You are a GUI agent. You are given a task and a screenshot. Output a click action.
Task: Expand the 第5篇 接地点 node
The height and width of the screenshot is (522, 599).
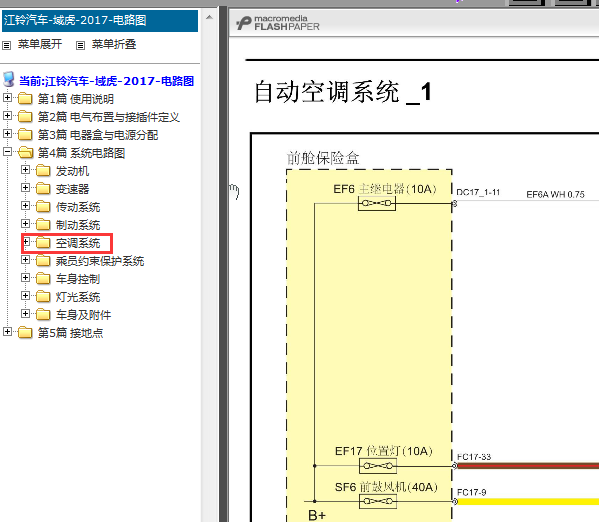(7, 332)
